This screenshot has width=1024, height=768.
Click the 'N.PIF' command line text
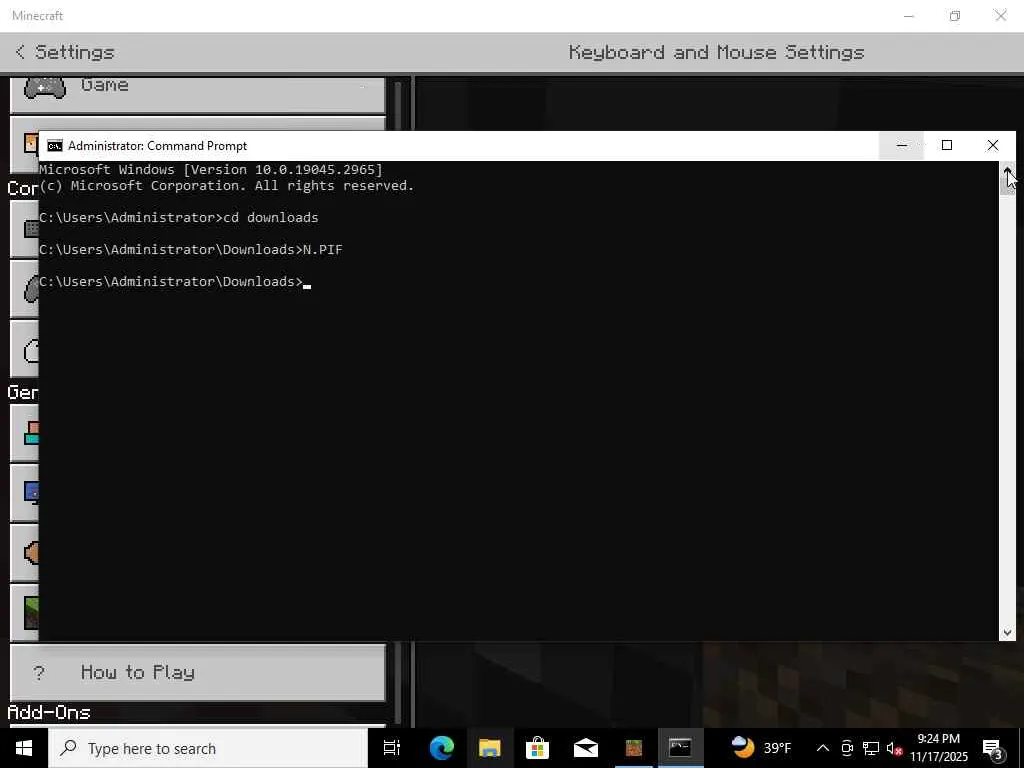[323, 249]
